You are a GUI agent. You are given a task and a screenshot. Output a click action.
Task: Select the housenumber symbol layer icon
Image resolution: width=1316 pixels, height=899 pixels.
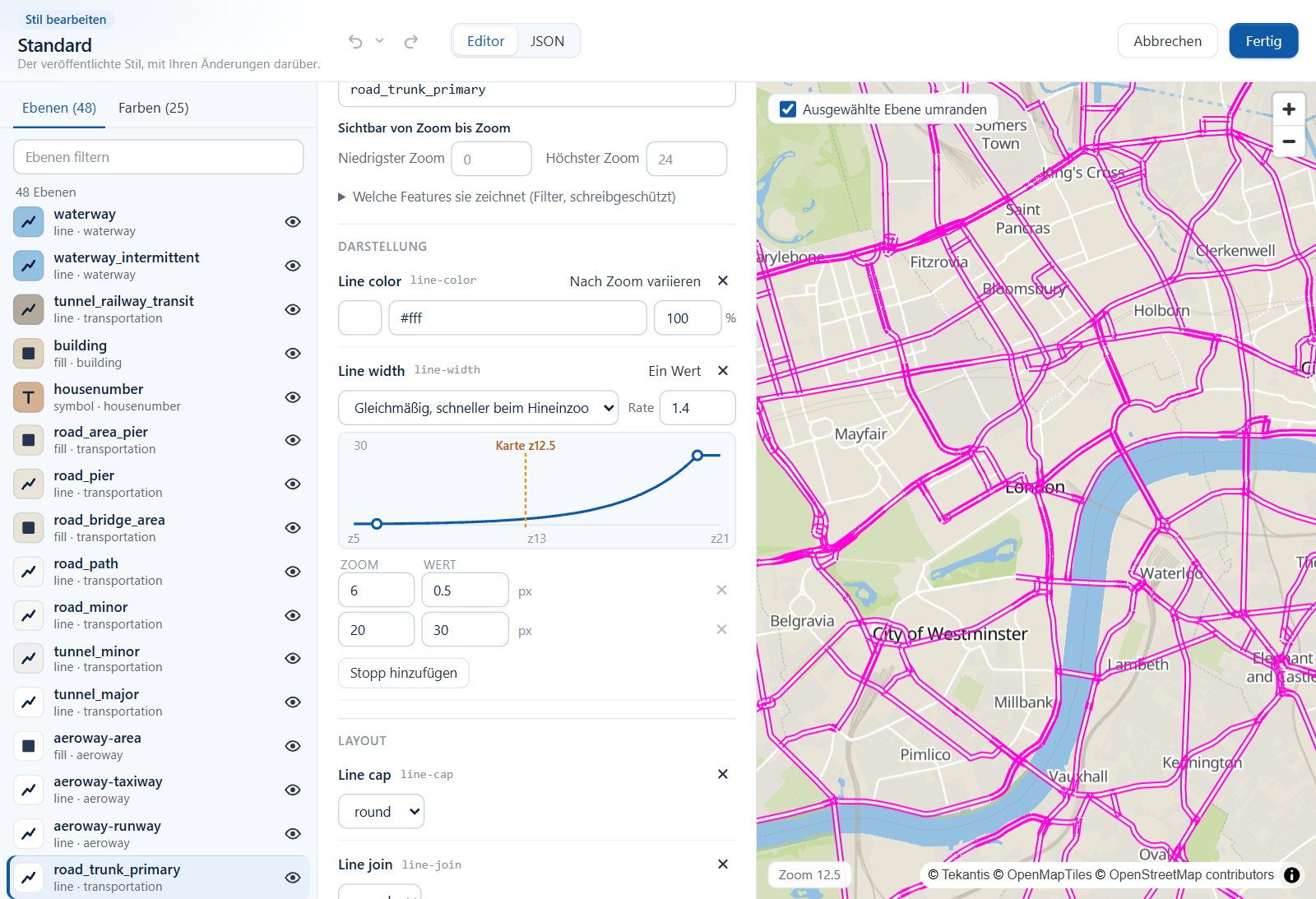point(29,397)
